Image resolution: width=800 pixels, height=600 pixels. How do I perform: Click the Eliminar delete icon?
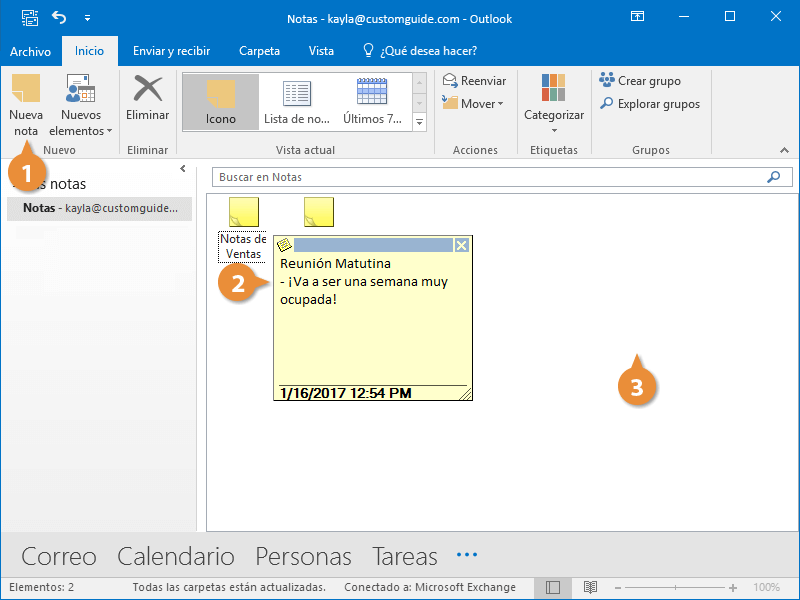[x=148, y=90]
